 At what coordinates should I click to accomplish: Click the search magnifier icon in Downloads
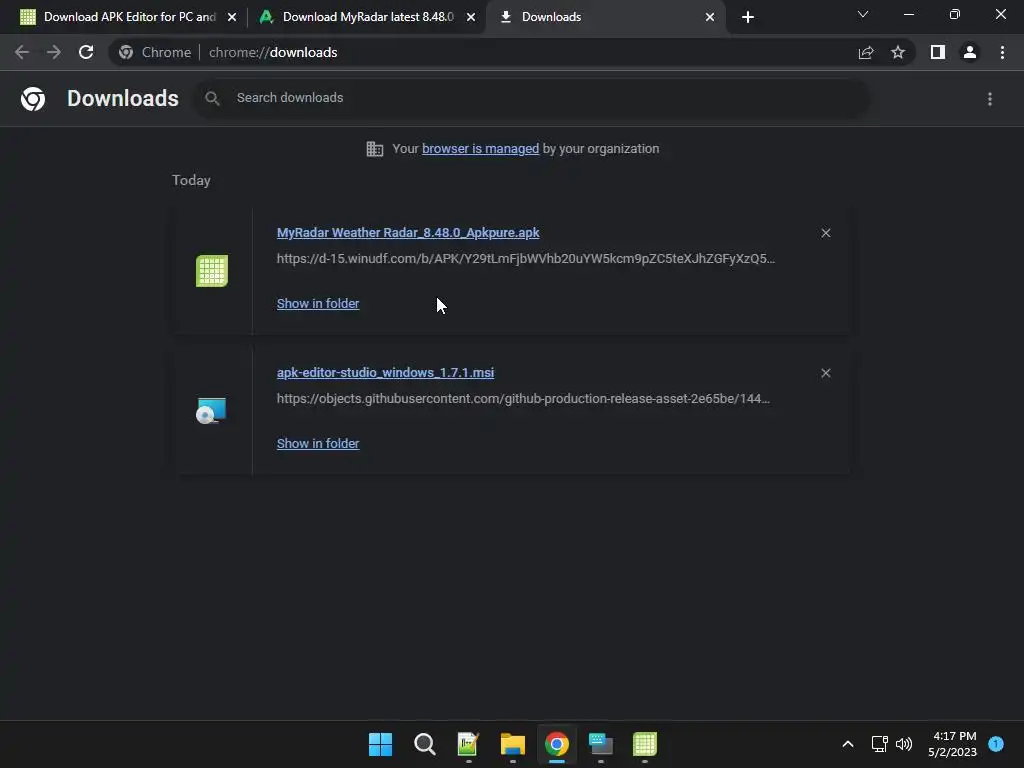click(x=212, y=98)
